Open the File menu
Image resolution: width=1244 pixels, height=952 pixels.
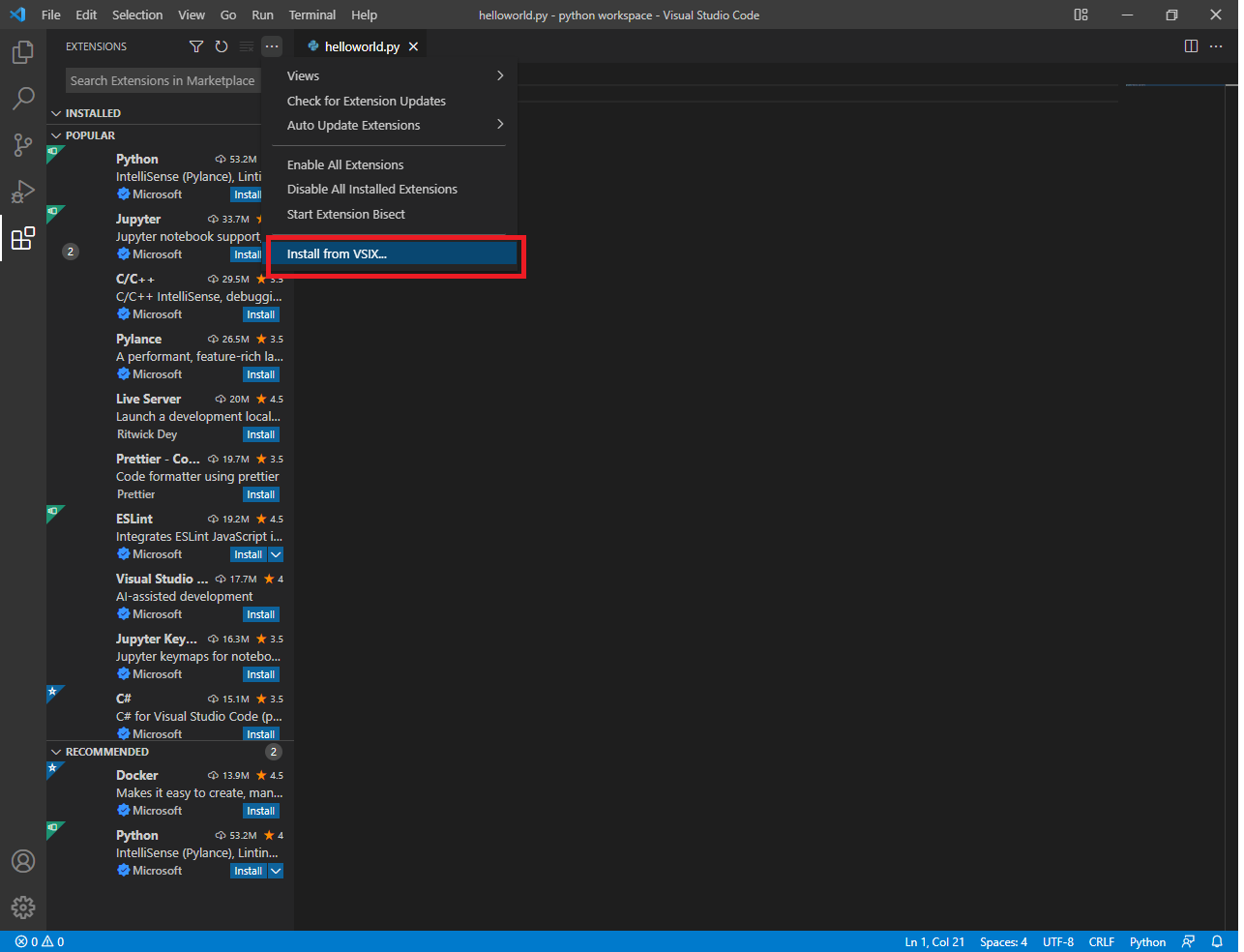(x=51, y=15)
